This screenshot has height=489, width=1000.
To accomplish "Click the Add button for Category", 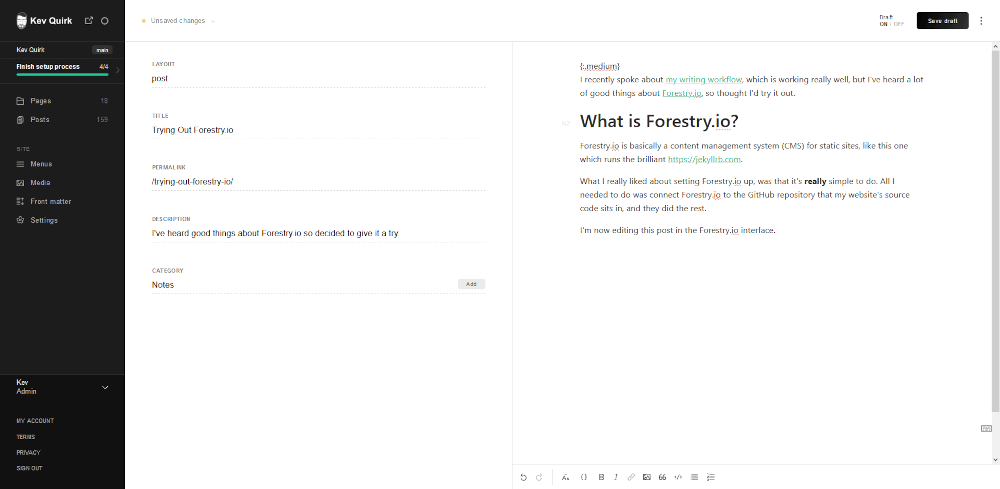I will tap(471, 284).
